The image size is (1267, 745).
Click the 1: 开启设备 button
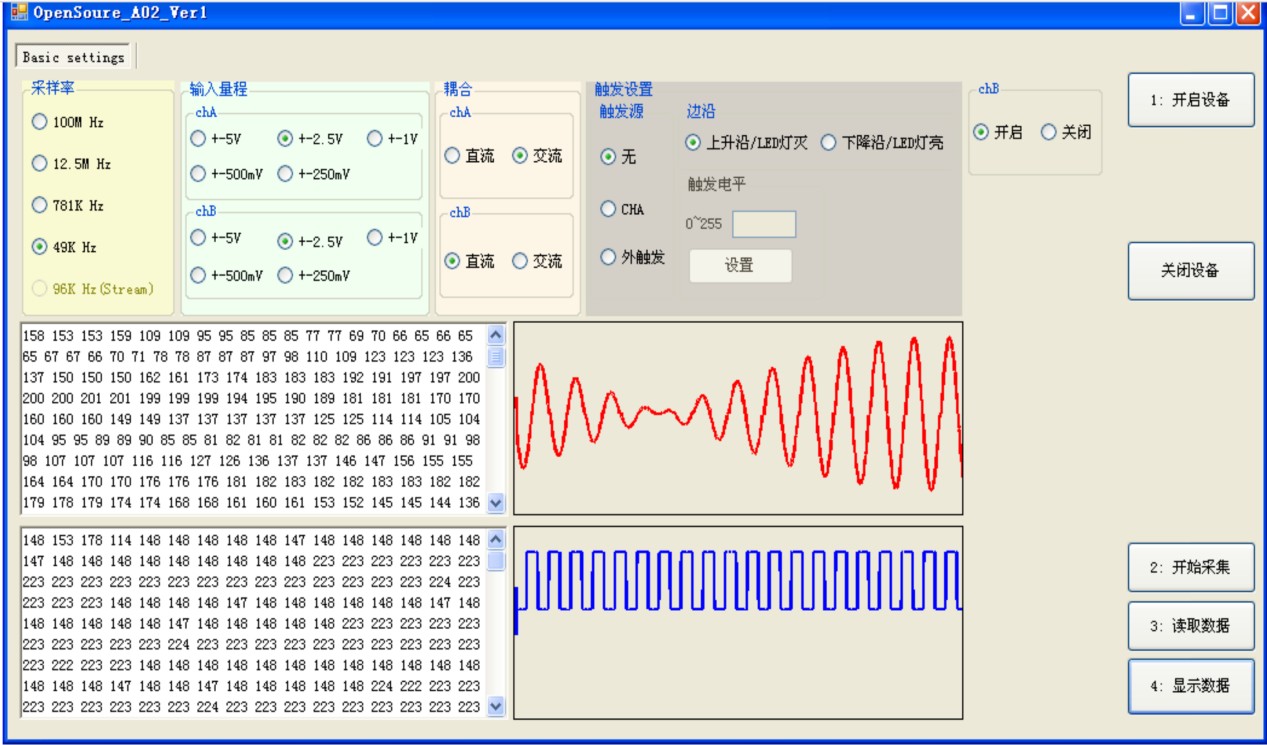click(1191, 100)
